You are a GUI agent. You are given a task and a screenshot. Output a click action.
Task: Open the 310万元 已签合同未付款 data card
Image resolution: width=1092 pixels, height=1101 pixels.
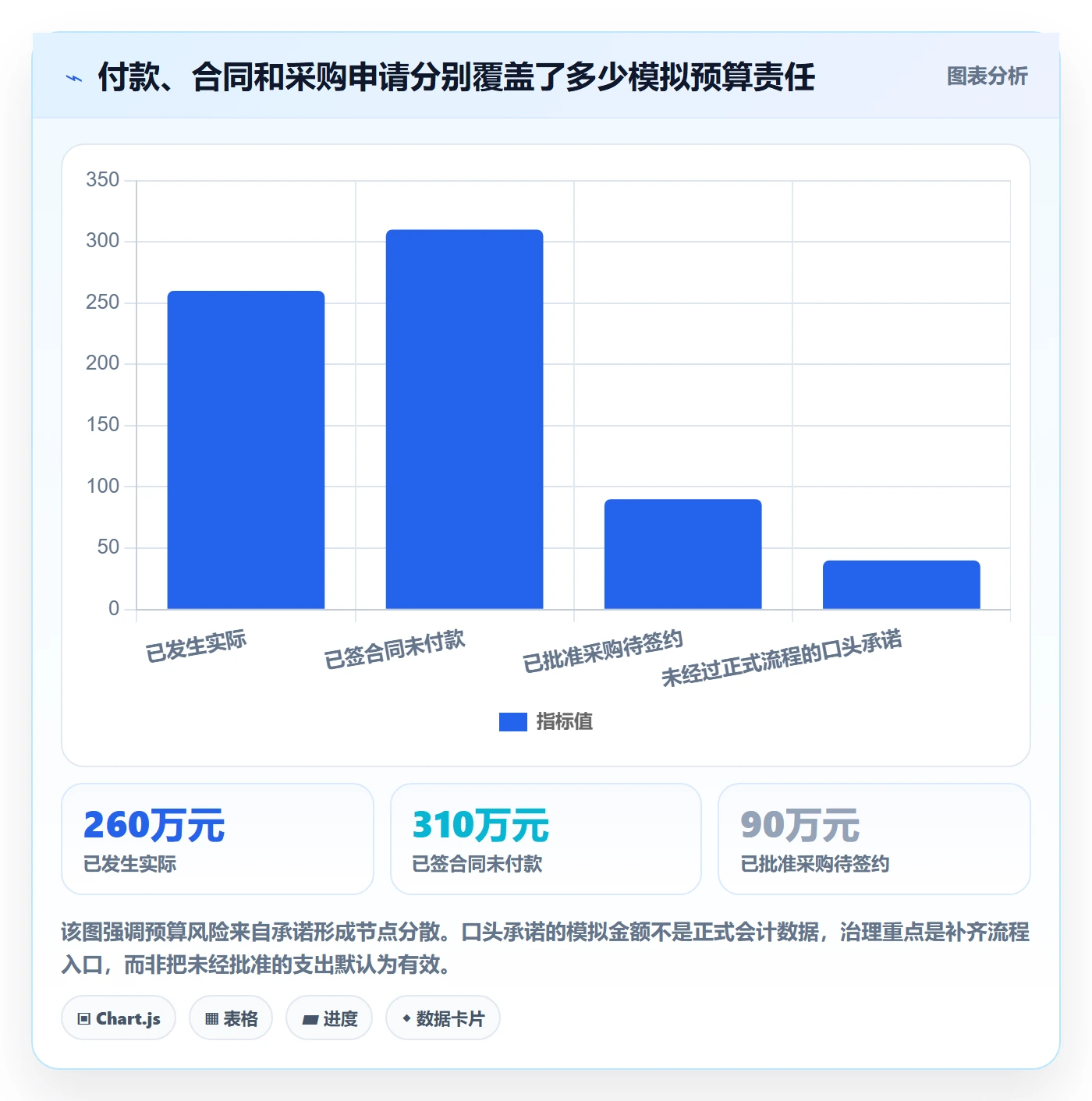pos(546,839)
